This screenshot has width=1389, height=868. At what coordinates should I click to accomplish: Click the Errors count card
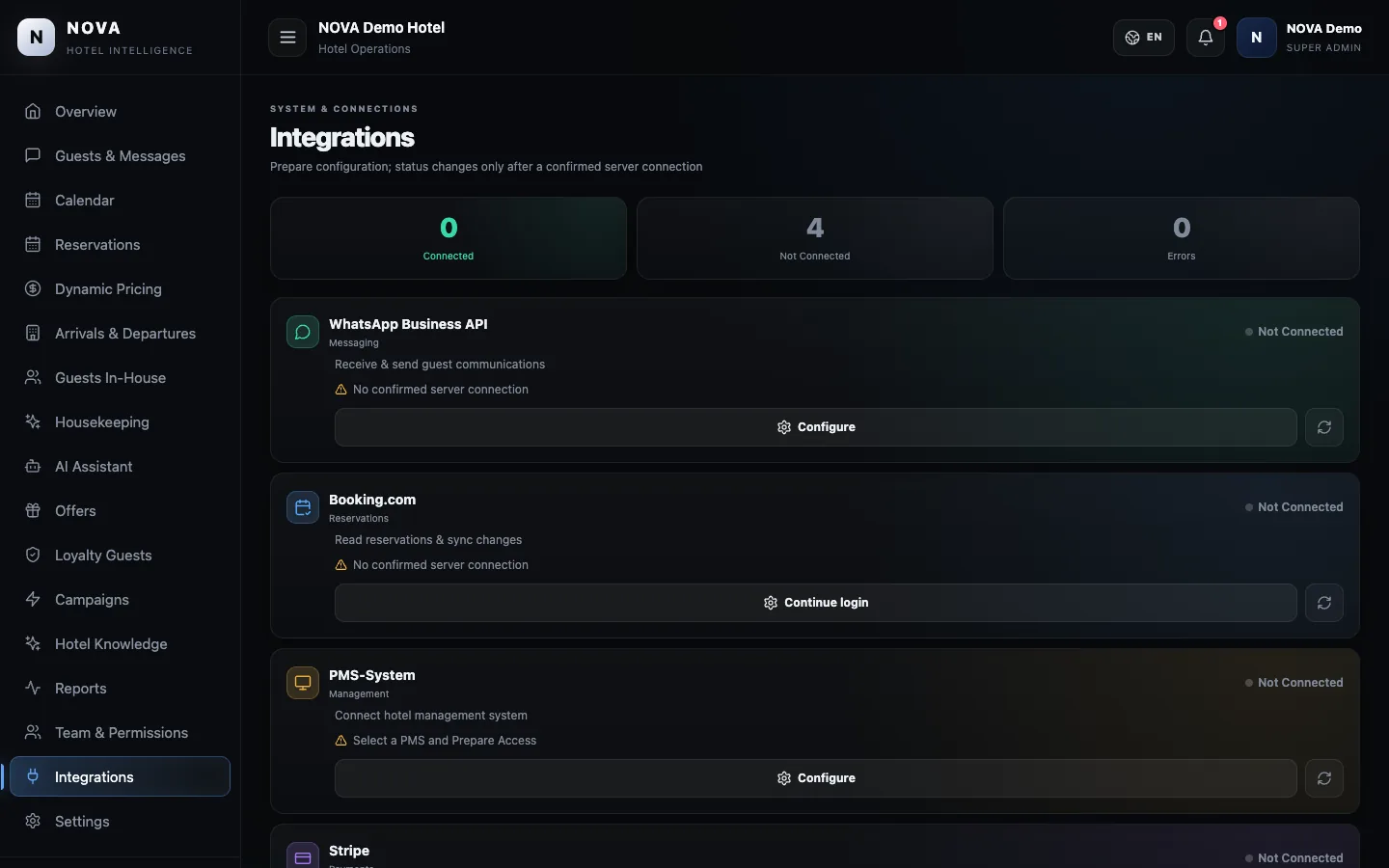[1182, 238]
